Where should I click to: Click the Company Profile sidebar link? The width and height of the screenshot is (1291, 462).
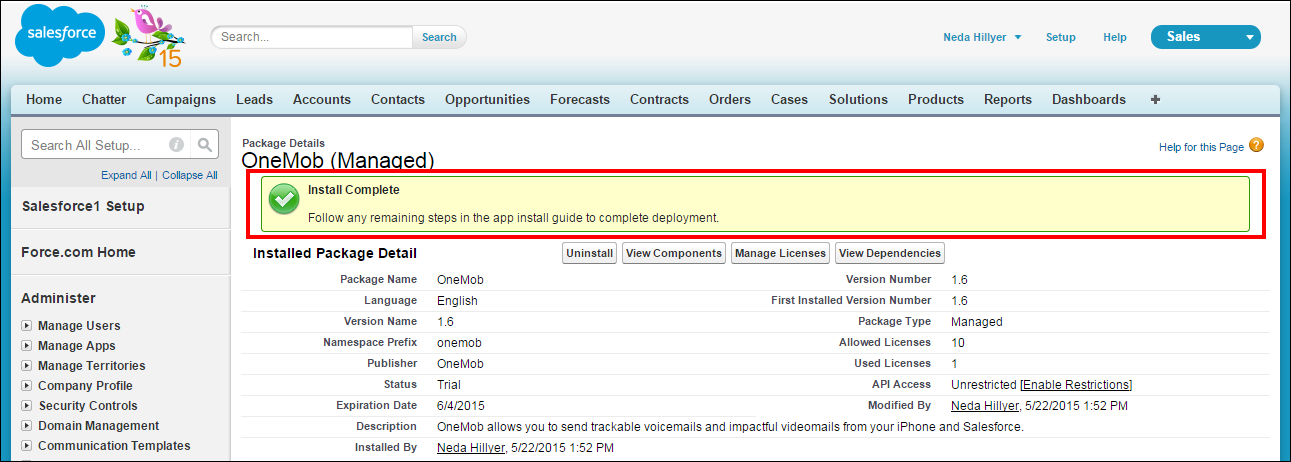85,386
